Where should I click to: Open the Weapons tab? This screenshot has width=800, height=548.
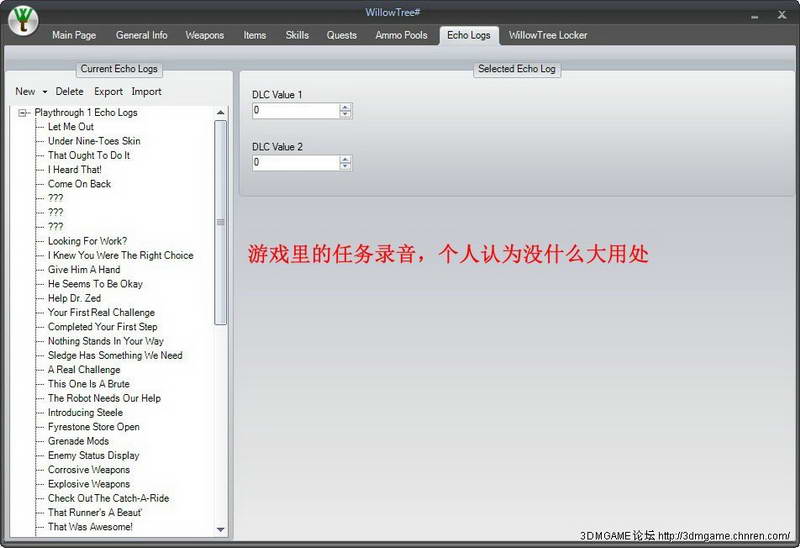pos(204,35)
